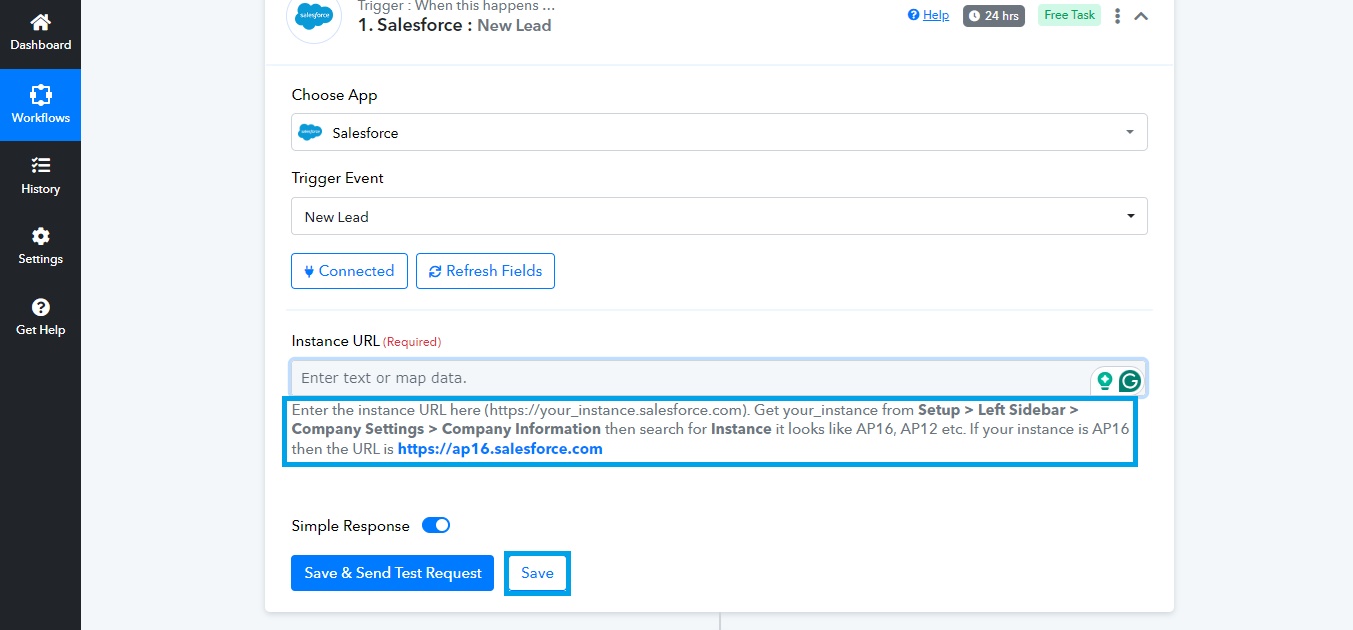
Task: Click the 24 hrs time badge
Action: [x=993, y=15]
